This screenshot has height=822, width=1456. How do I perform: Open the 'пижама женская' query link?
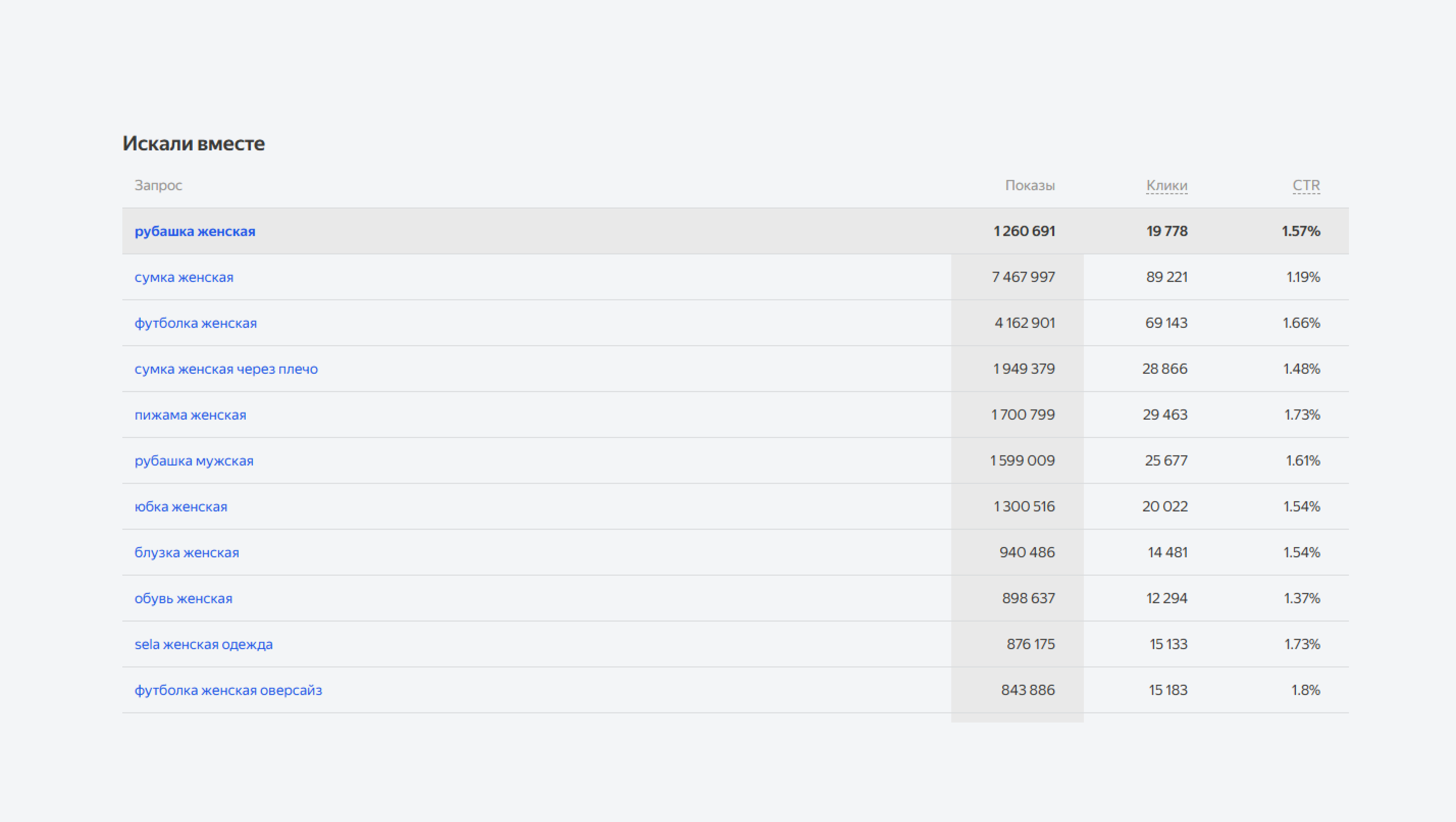click(x=191, y=415)
